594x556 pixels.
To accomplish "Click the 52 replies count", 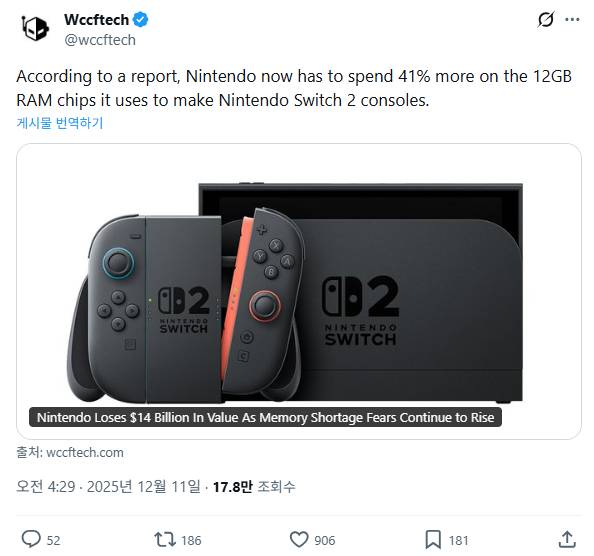I will 53,540.
